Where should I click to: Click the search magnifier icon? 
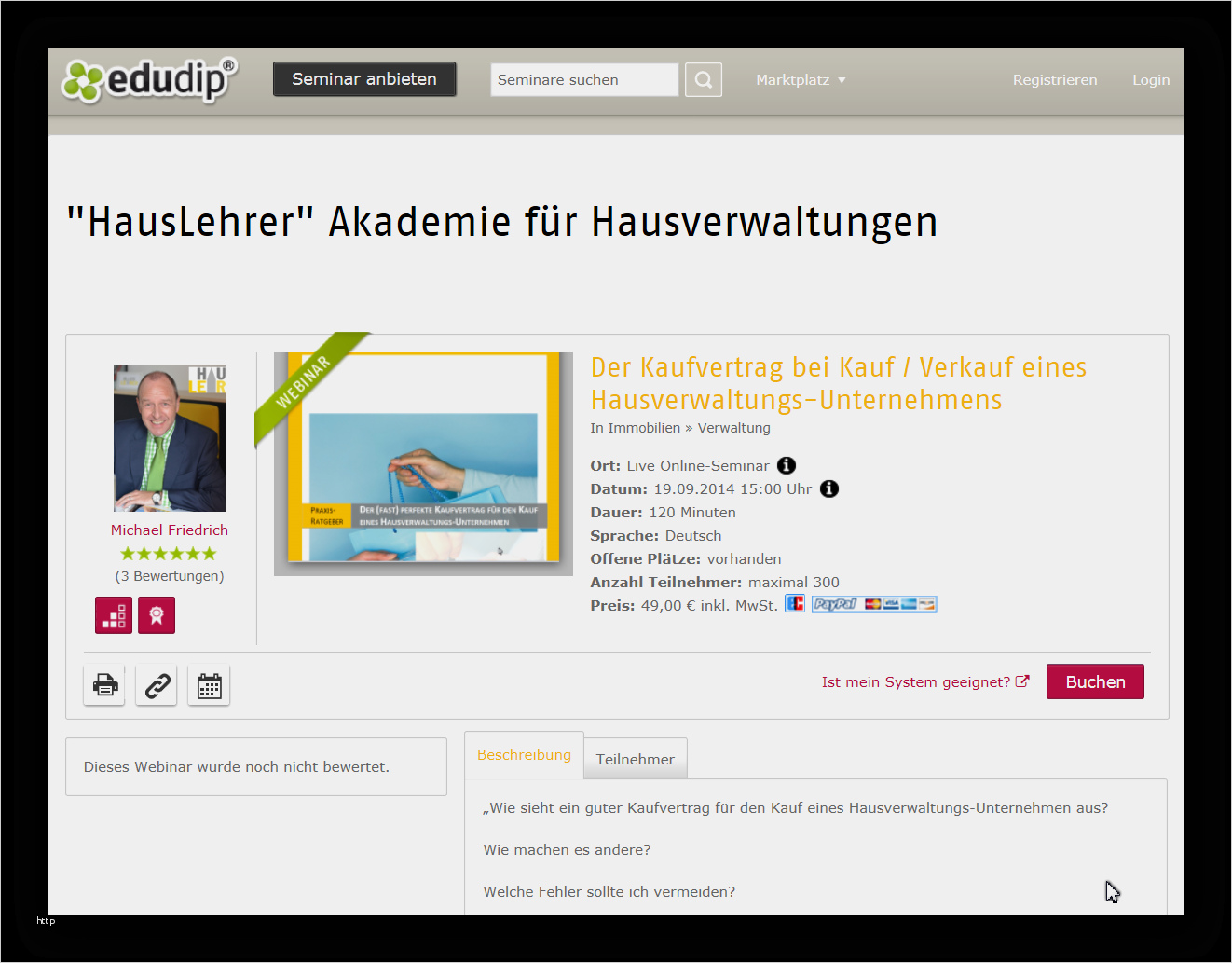pyautogui.click(x=703, y=79)
